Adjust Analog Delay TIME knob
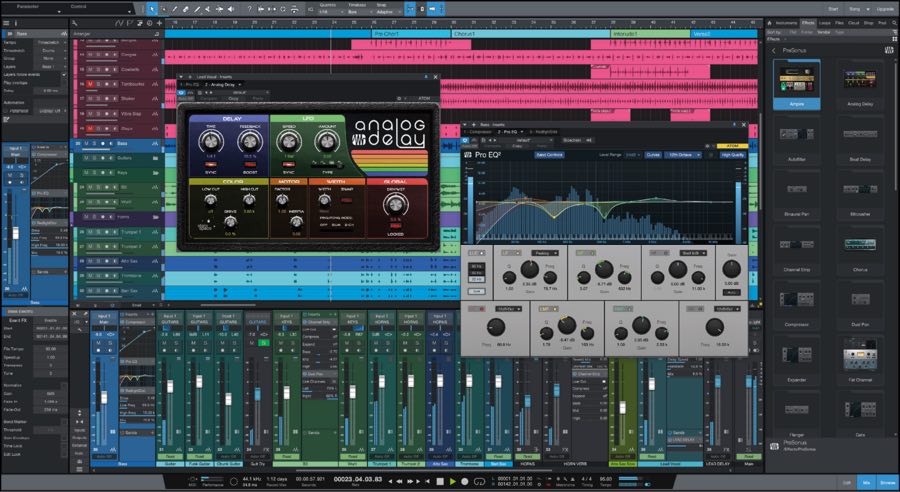The image size is (900, 492). [x=211, y=141]
